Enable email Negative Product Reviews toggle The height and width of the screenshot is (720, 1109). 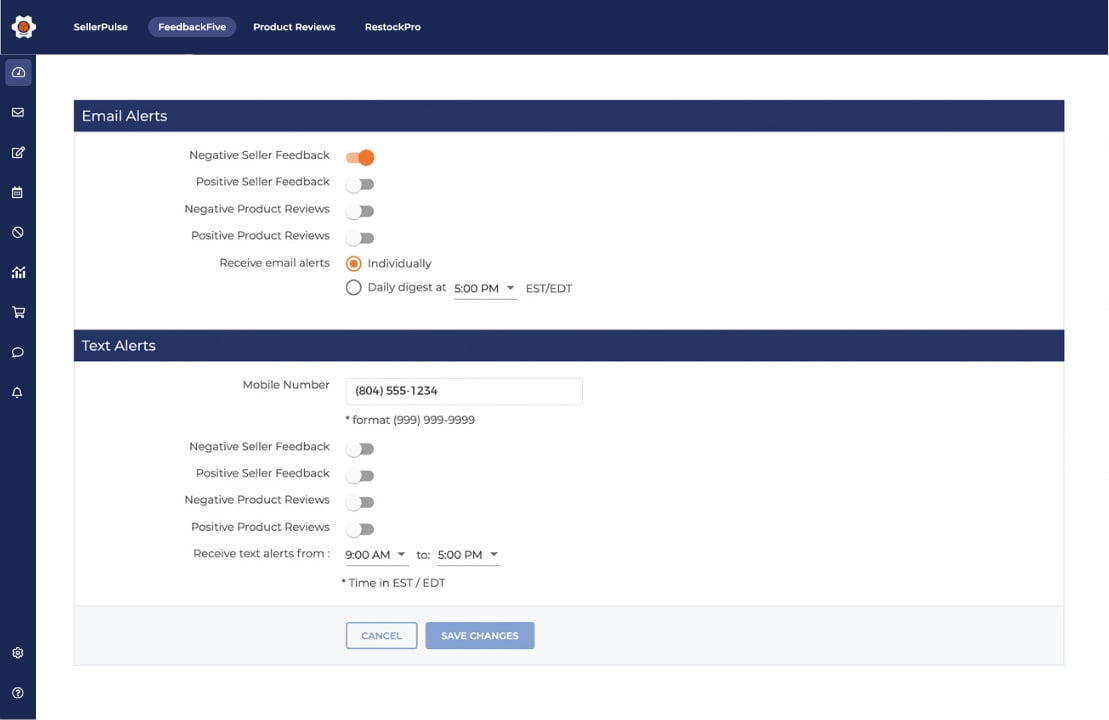(360, 211)
